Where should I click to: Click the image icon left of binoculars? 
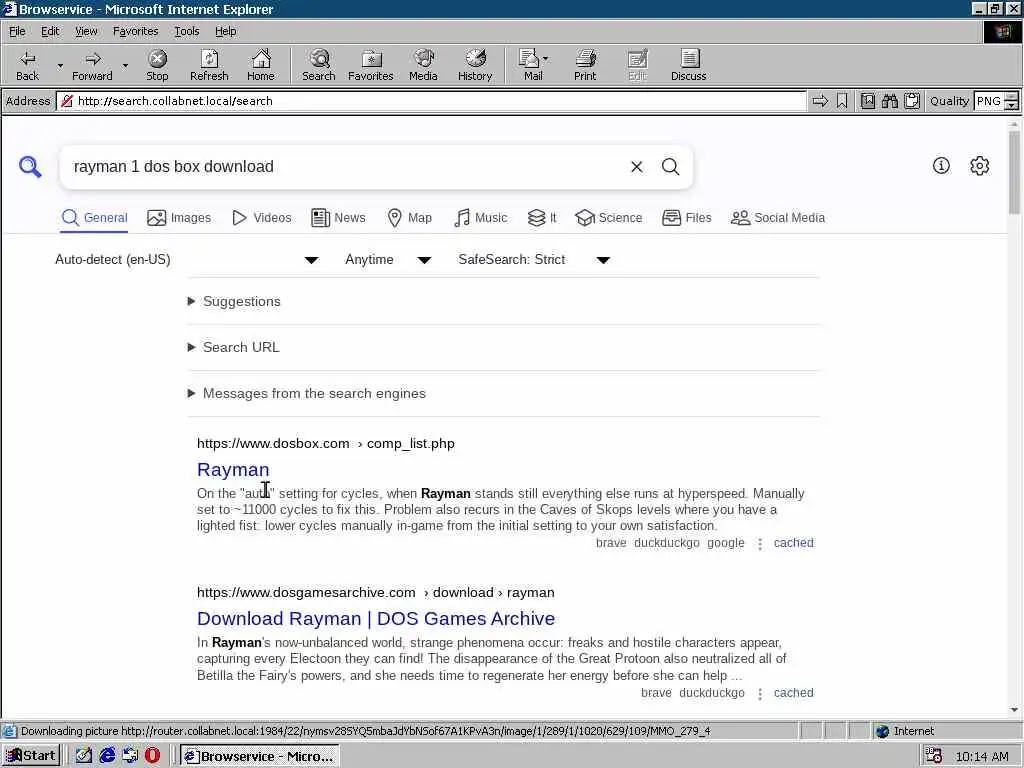tap(867, 101)
